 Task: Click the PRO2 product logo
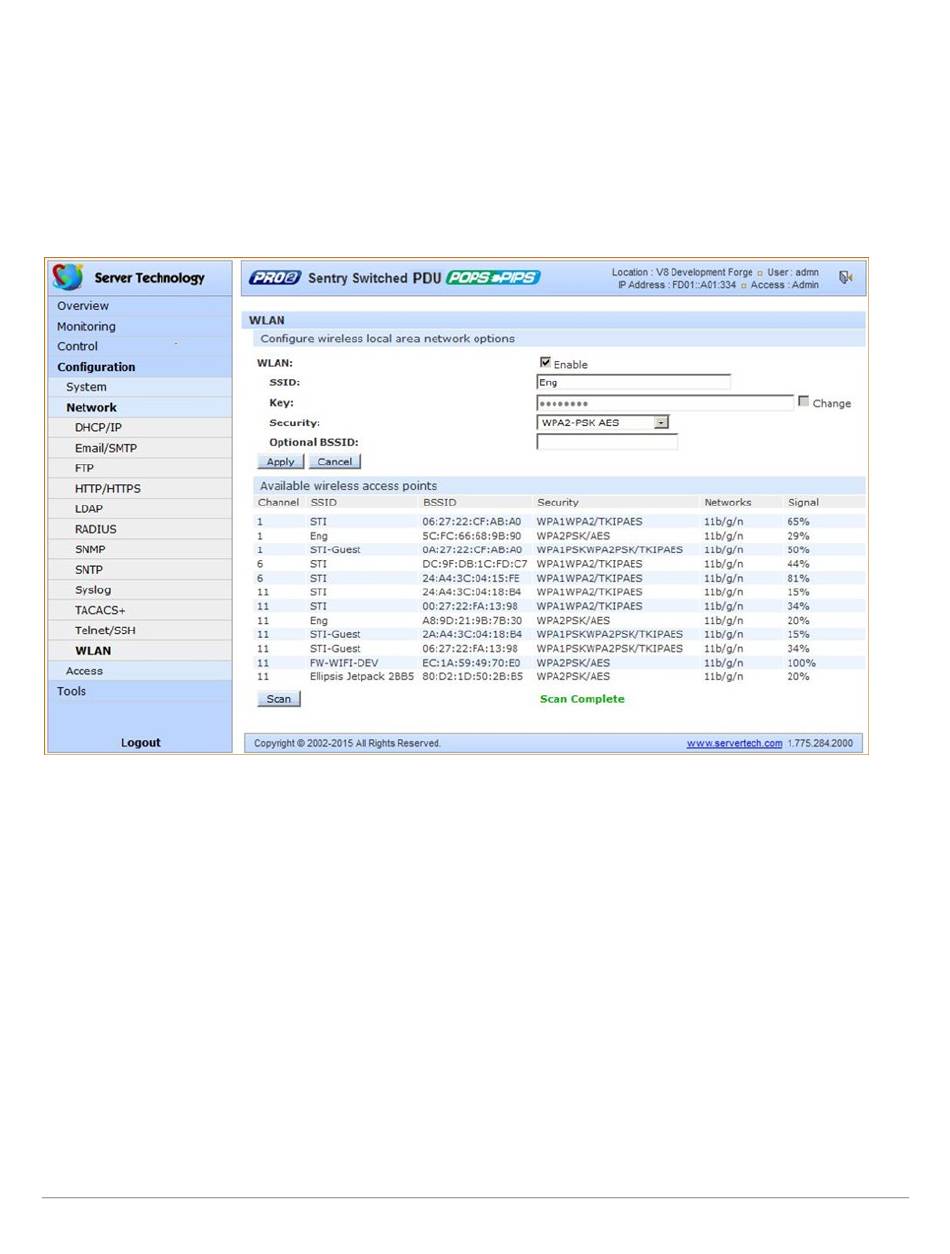pos(275,278)
